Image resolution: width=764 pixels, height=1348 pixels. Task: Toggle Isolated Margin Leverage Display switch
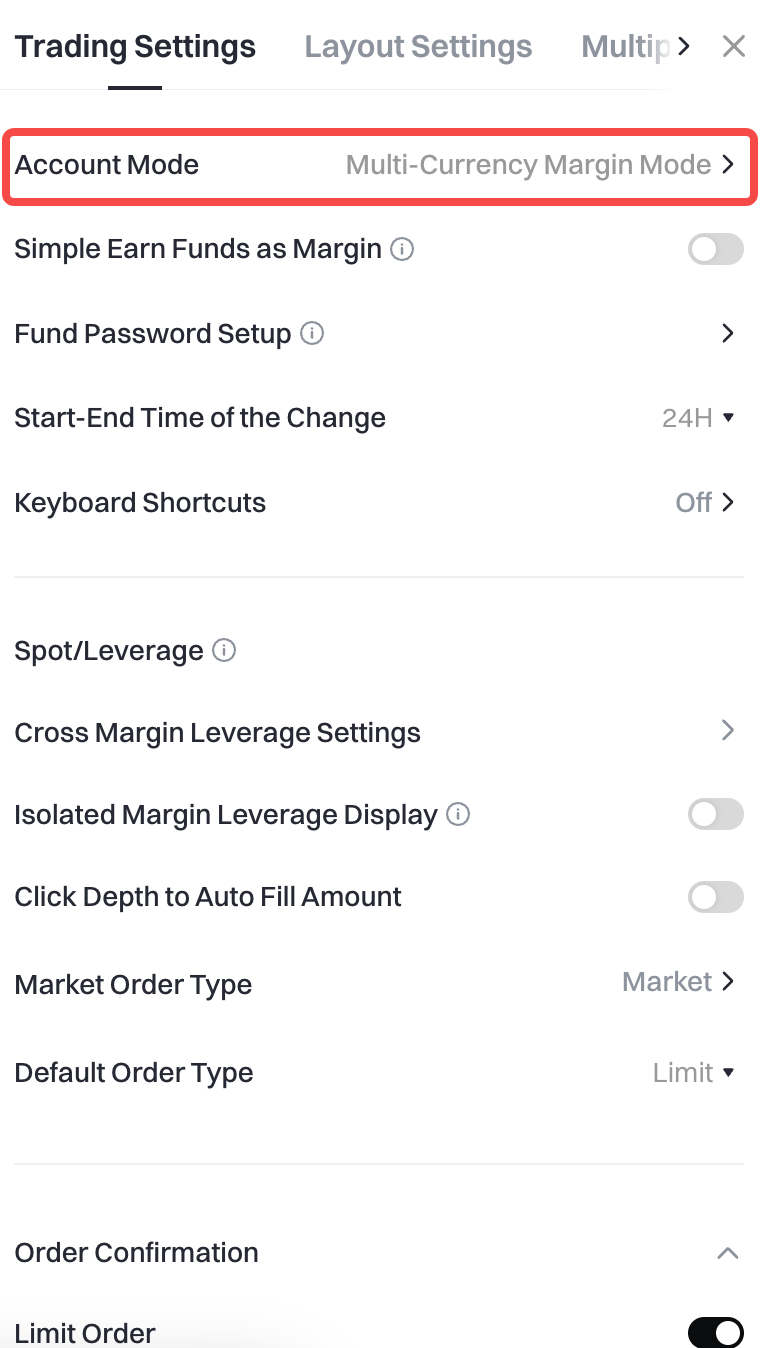(x=715, y=815)
